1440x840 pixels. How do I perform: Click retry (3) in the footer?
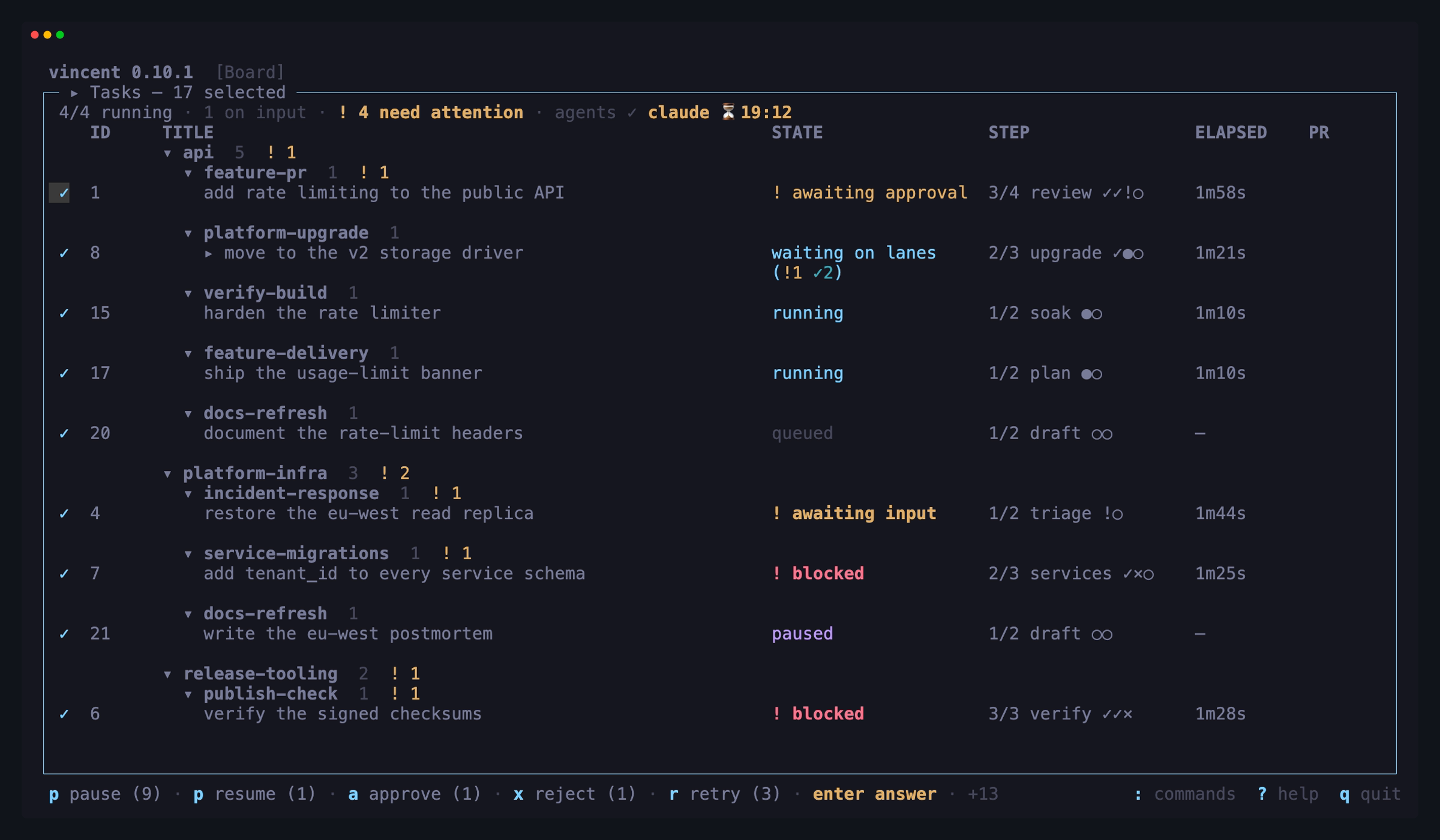(725, 794)
